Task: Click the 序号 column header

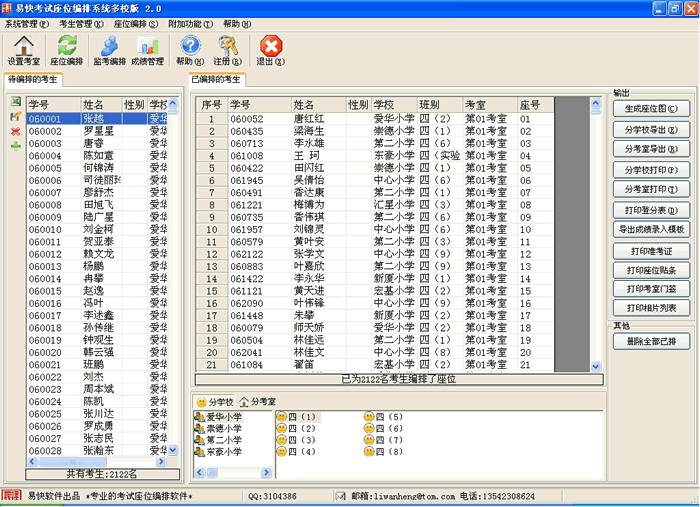Action: click(212, 105)
